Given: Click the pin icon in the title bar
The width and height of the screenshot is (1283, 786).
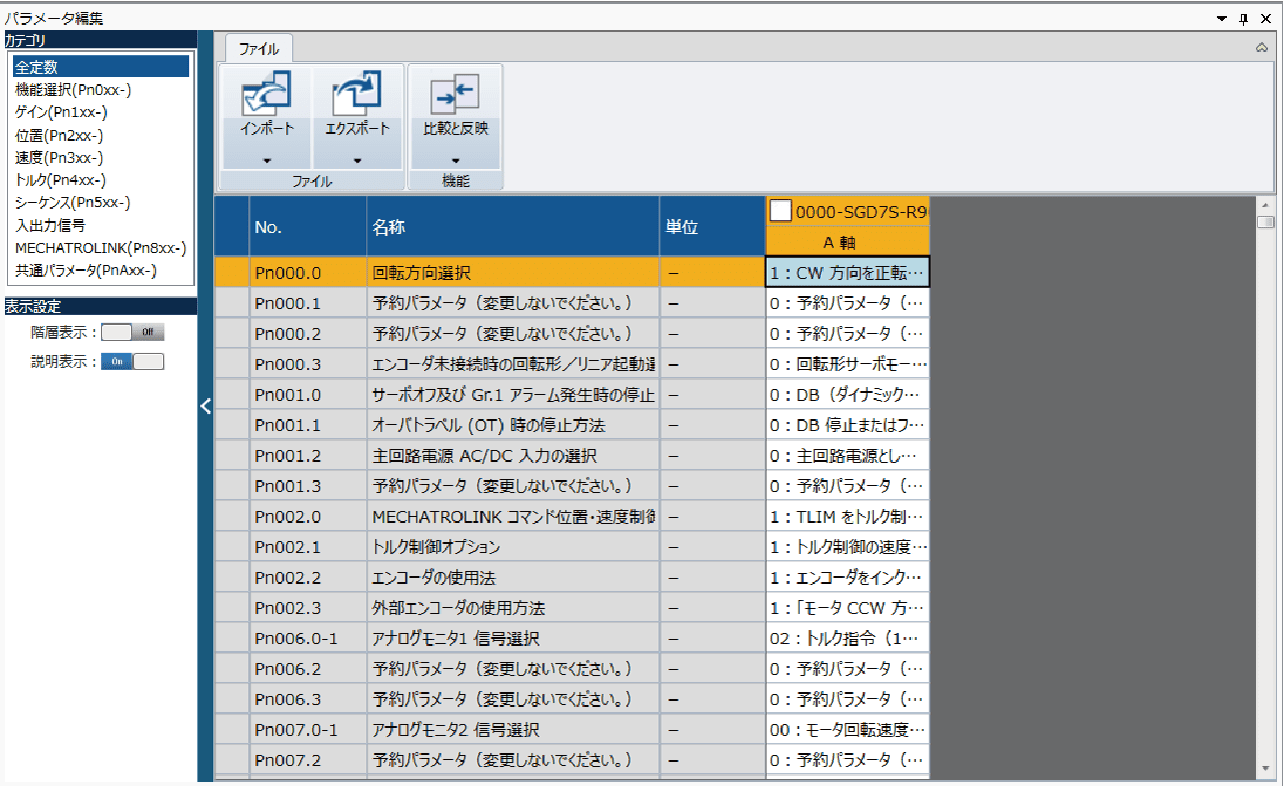Looking at the screenshot, I should click(1244, 18).
